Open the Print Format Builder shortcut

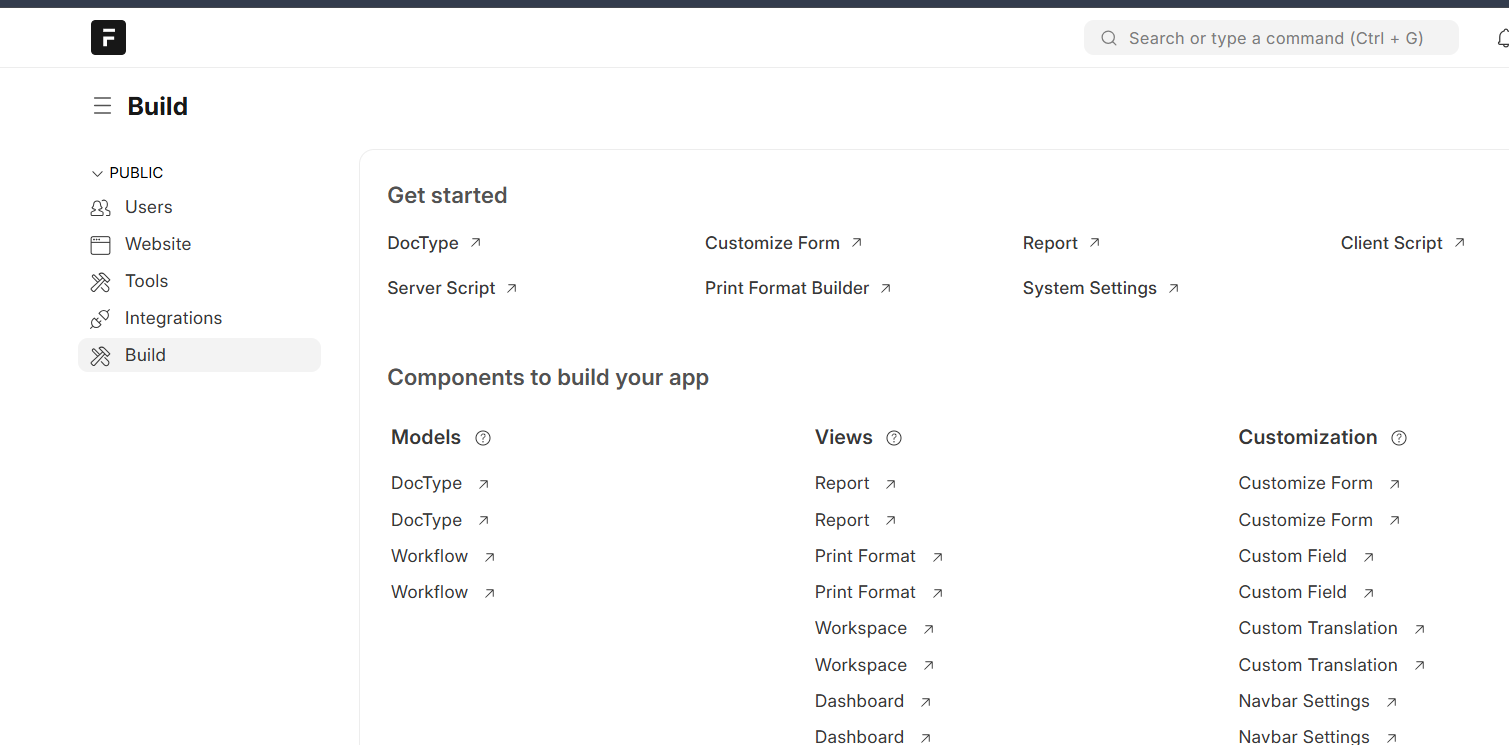pyautogui.click(x=786, y=288)
